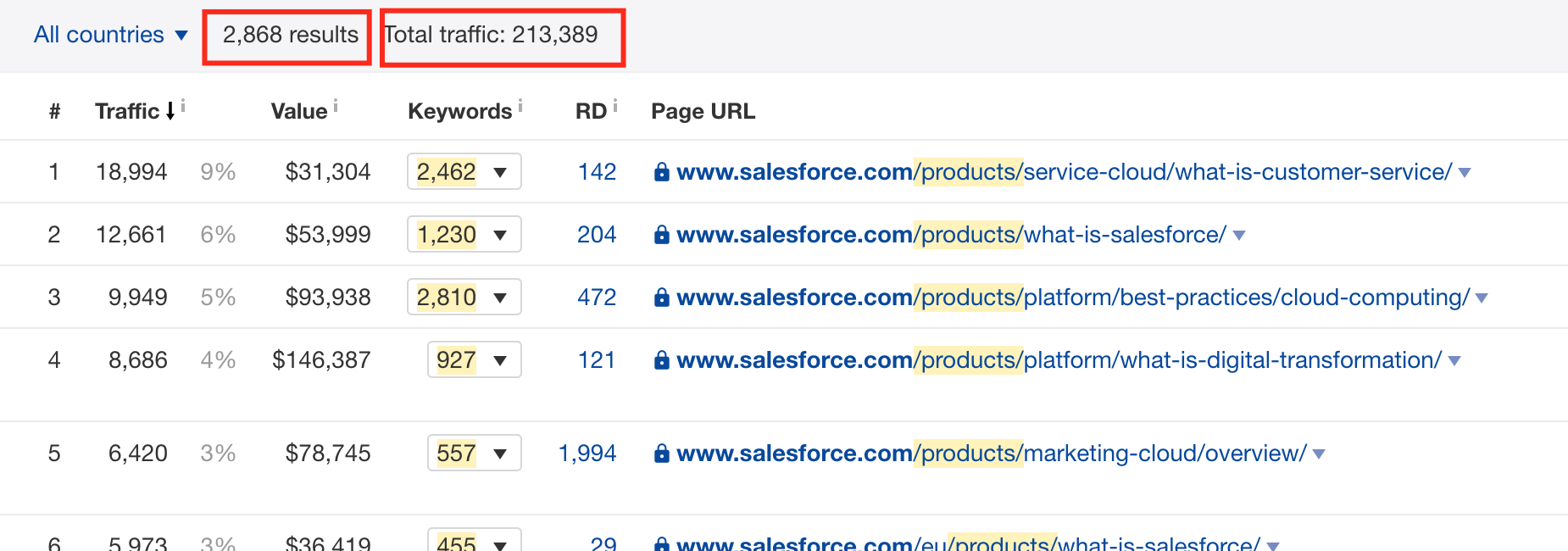1568x551 pixels.
Task: Click lock icon for cloud-computing URL
Action: point(662,298)
